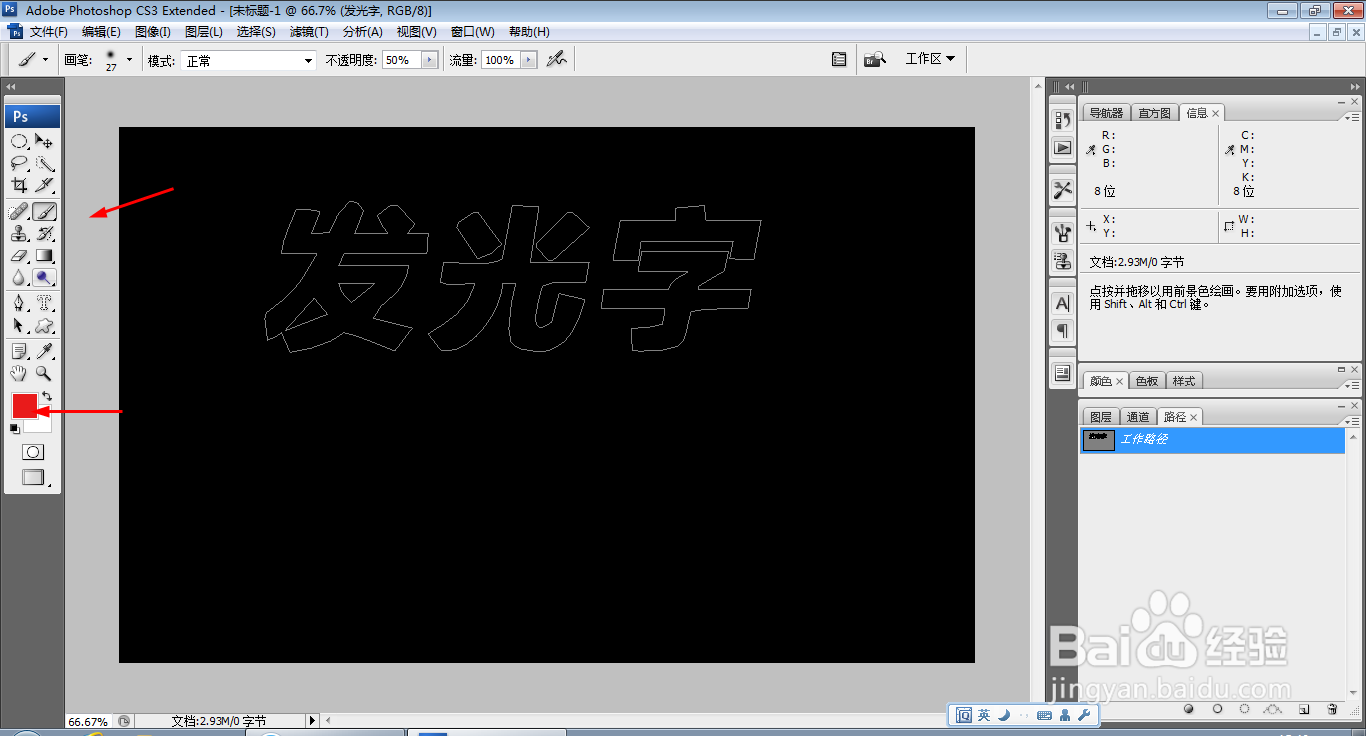
Task: Change the screen mode button
Action: (33, 478)
